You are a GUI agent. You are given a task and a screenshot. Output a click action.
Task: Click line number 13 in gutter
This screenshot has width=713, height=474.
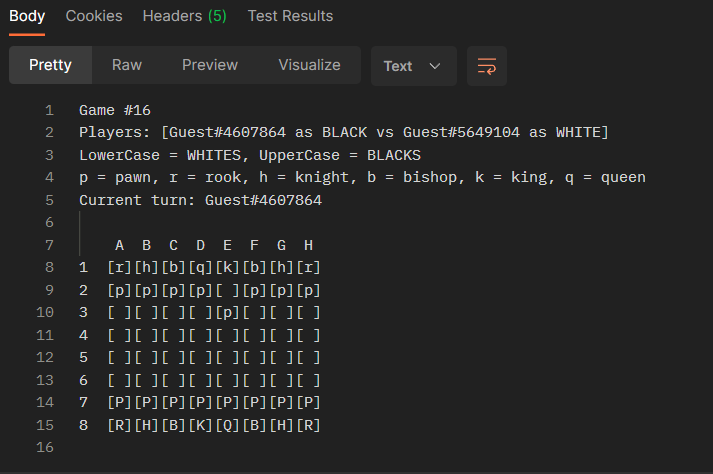(x=45, y=380)
